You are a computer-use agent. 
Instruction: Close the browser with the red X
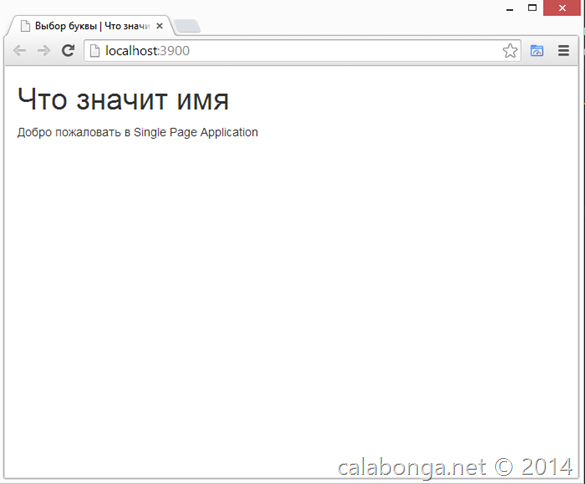click(x=562, y=8)
